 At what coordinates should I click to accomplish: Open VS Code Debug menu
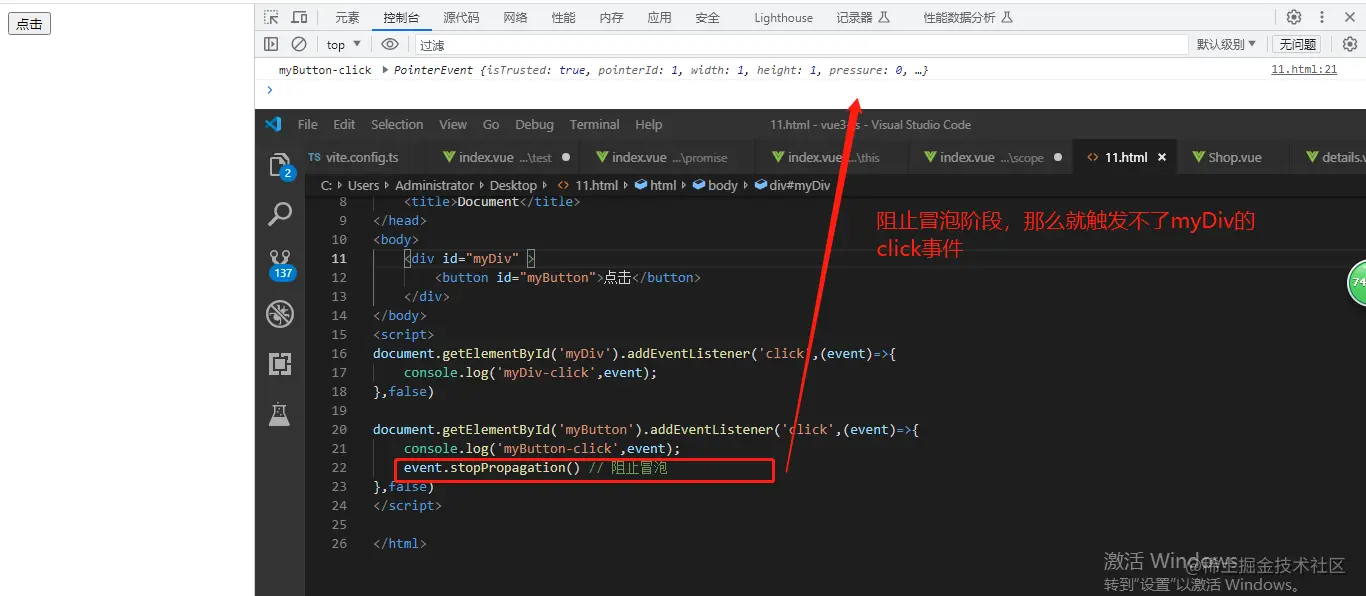click(x=534, y=124)
